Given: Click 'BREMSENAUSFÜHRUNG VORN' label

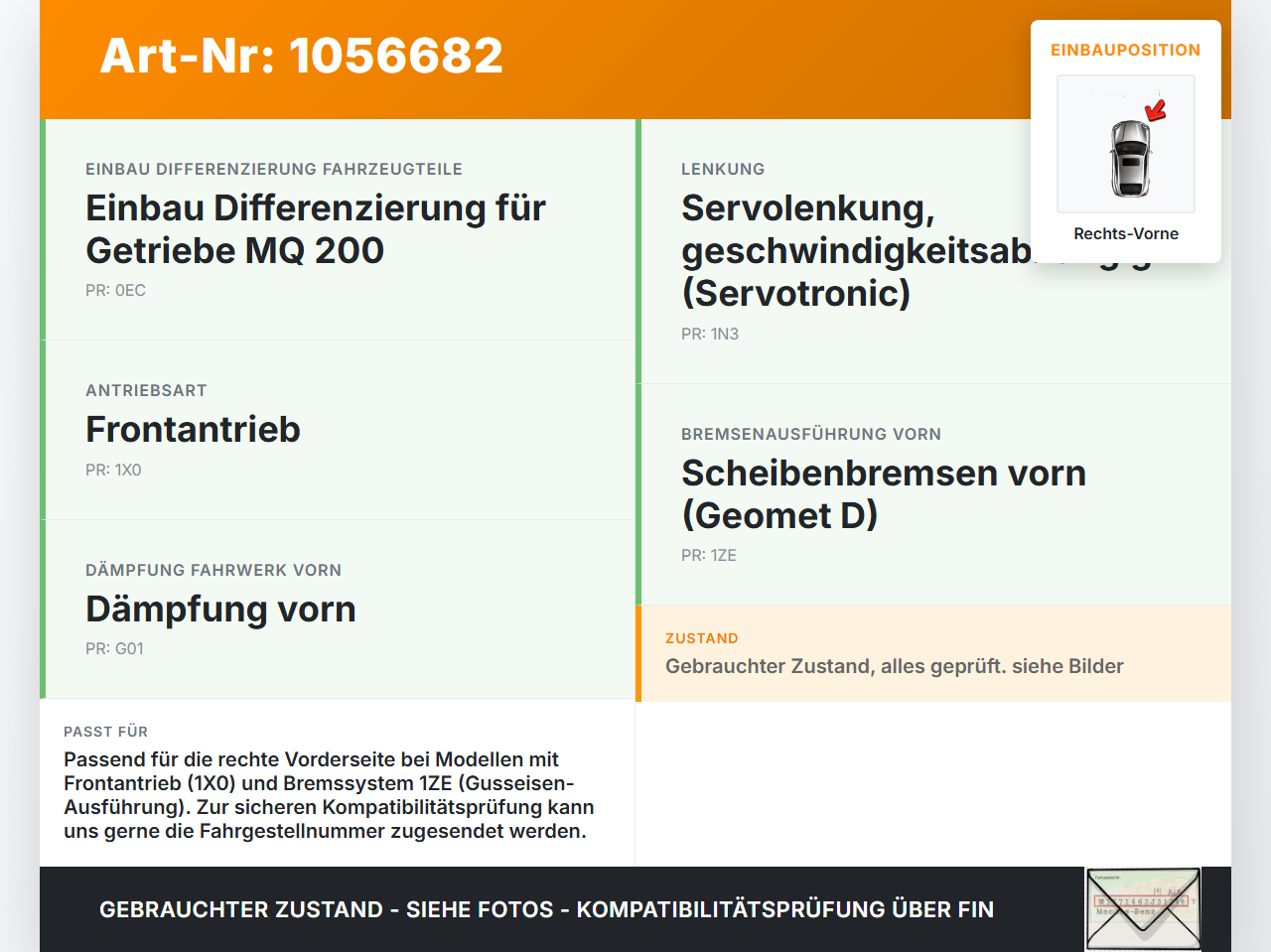Looking at the screenshot, I should click(x=811, y=434).
